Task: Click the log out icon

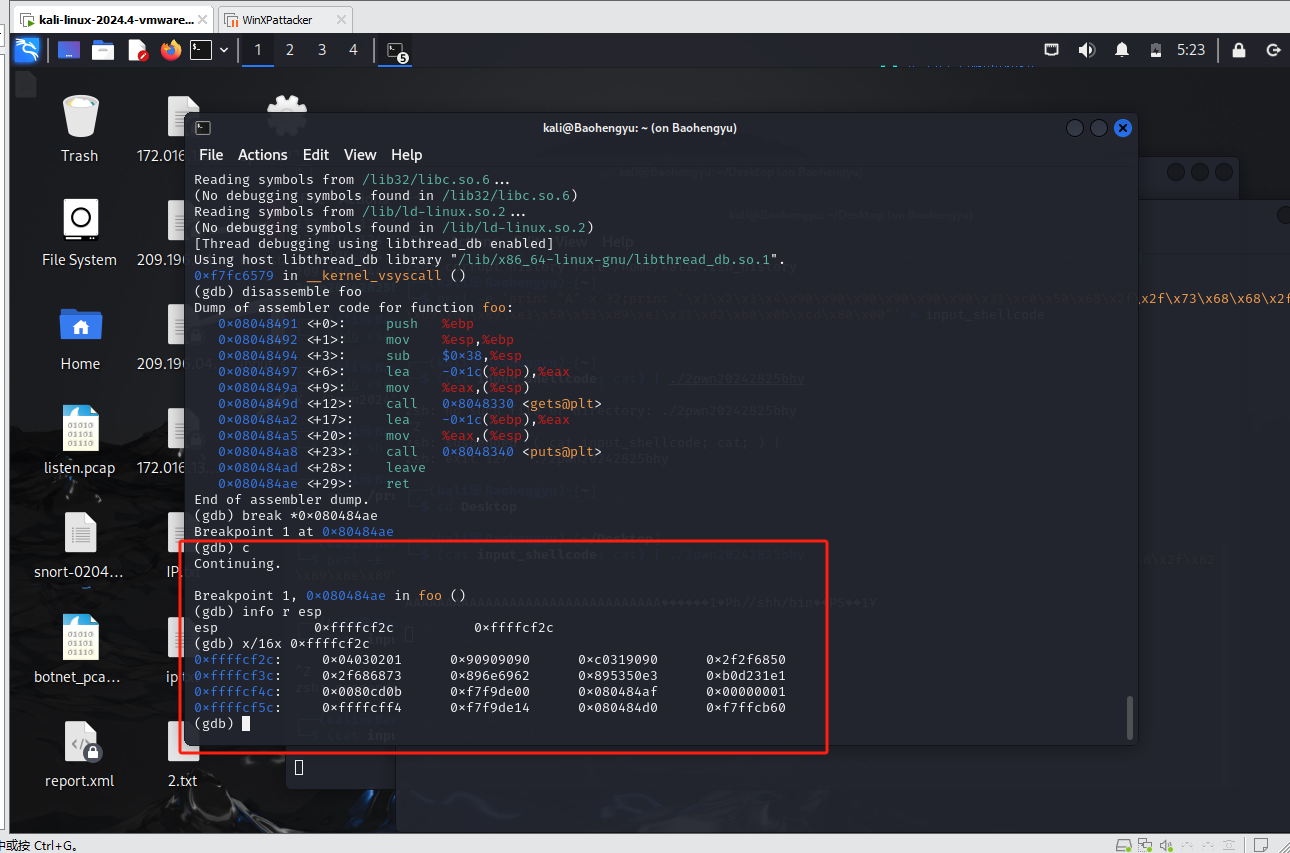Action: [x=1273, y=50]
